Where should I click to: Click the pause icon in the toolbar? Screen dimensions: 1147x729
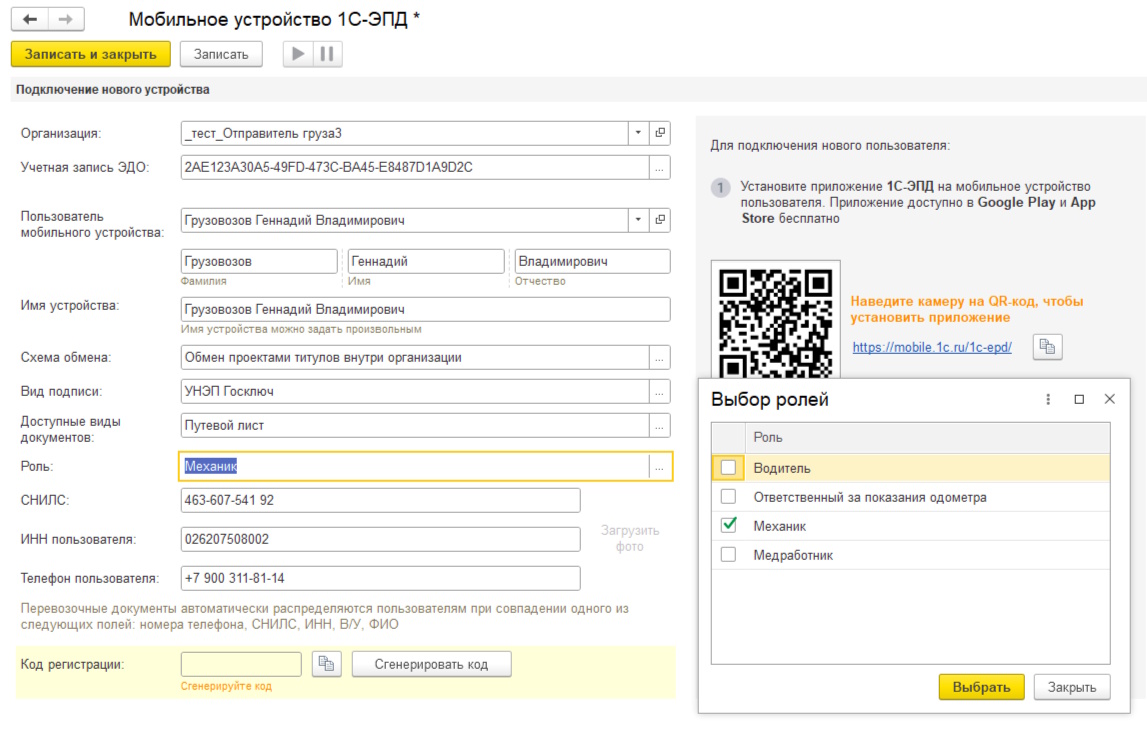[x=327, y=54]
